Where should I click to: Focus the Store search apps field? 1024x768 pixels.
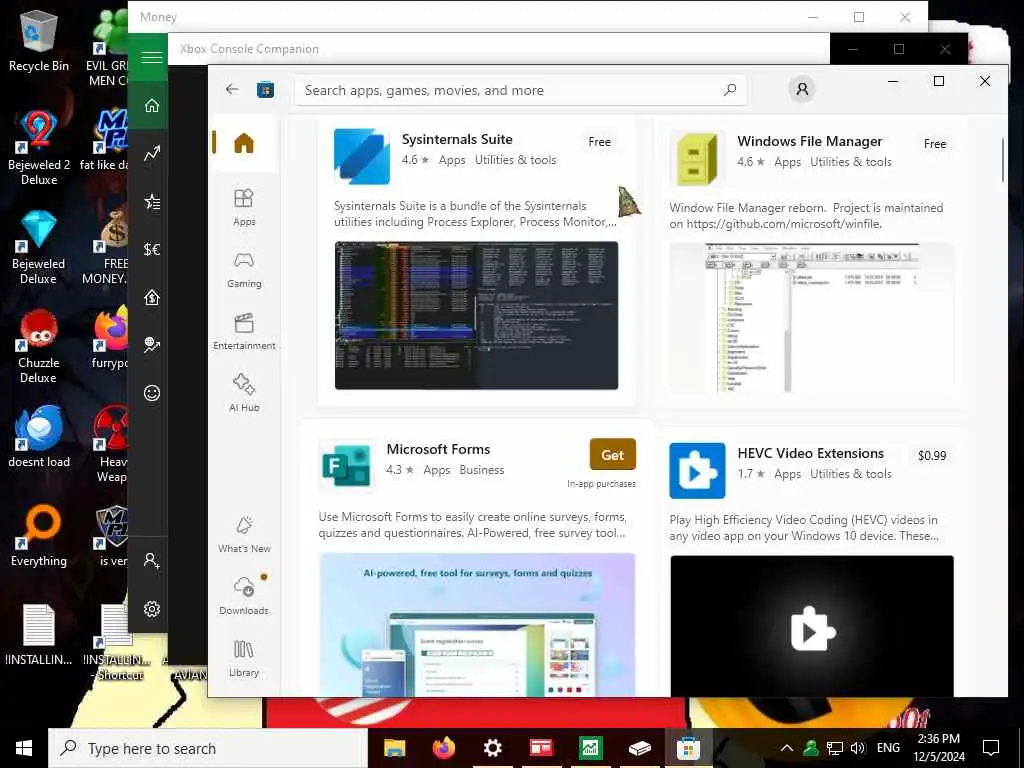pyautogui.click(x=520, y=90)
